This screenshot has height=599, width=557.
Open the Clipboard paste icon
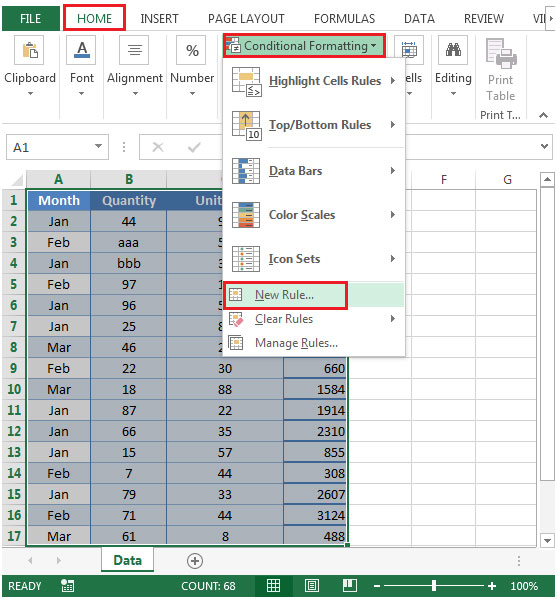(x=29, y=50)
